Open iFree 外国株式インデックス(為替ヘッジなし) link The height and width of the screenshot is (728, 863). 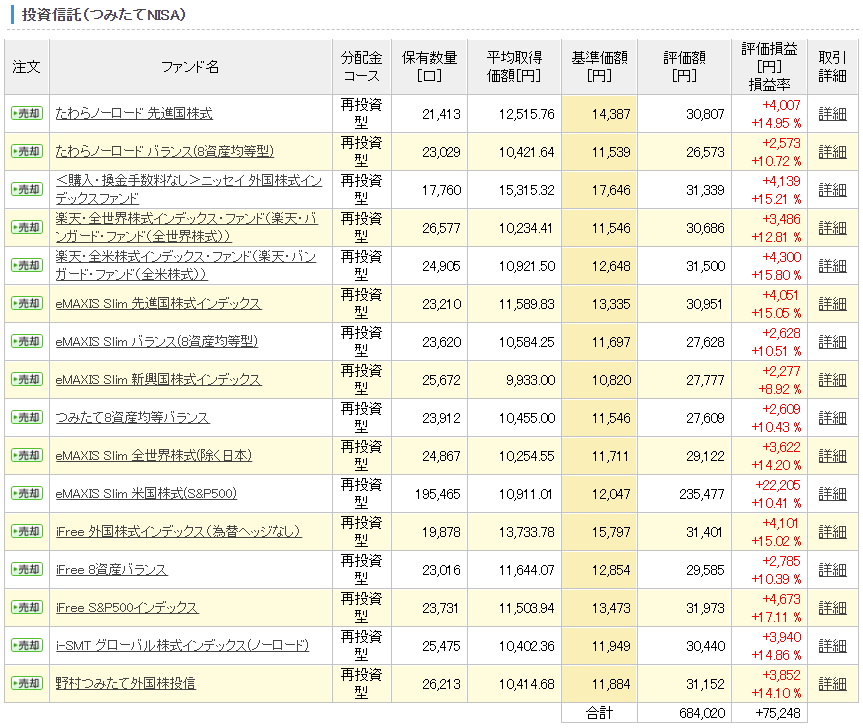click(179, 531)
